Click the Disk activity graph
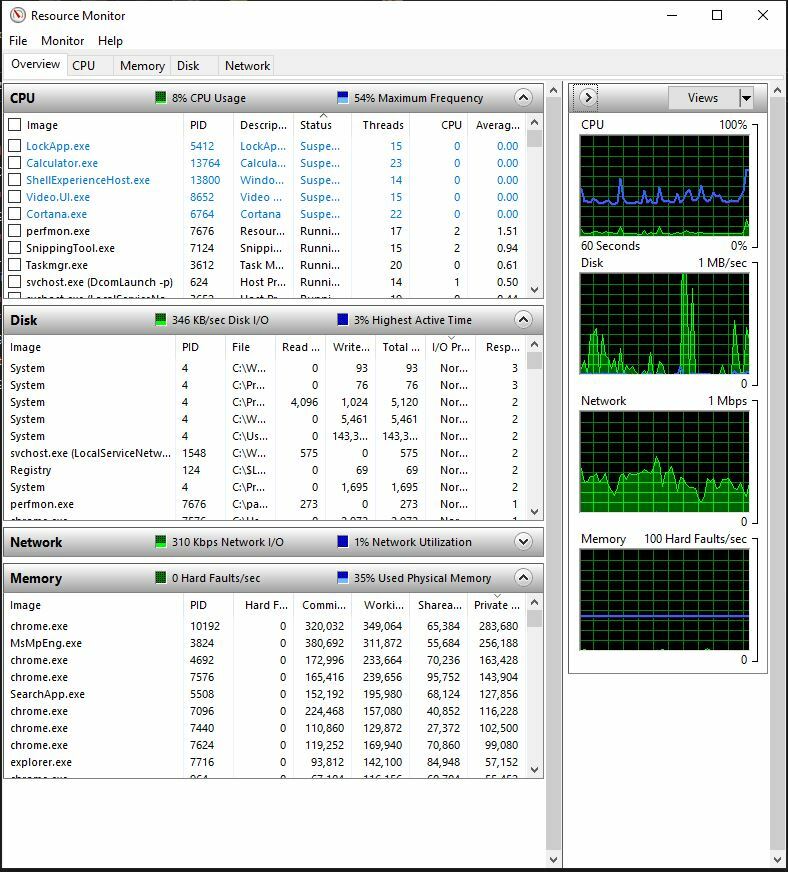788x872 pixels. coord(664,324)
